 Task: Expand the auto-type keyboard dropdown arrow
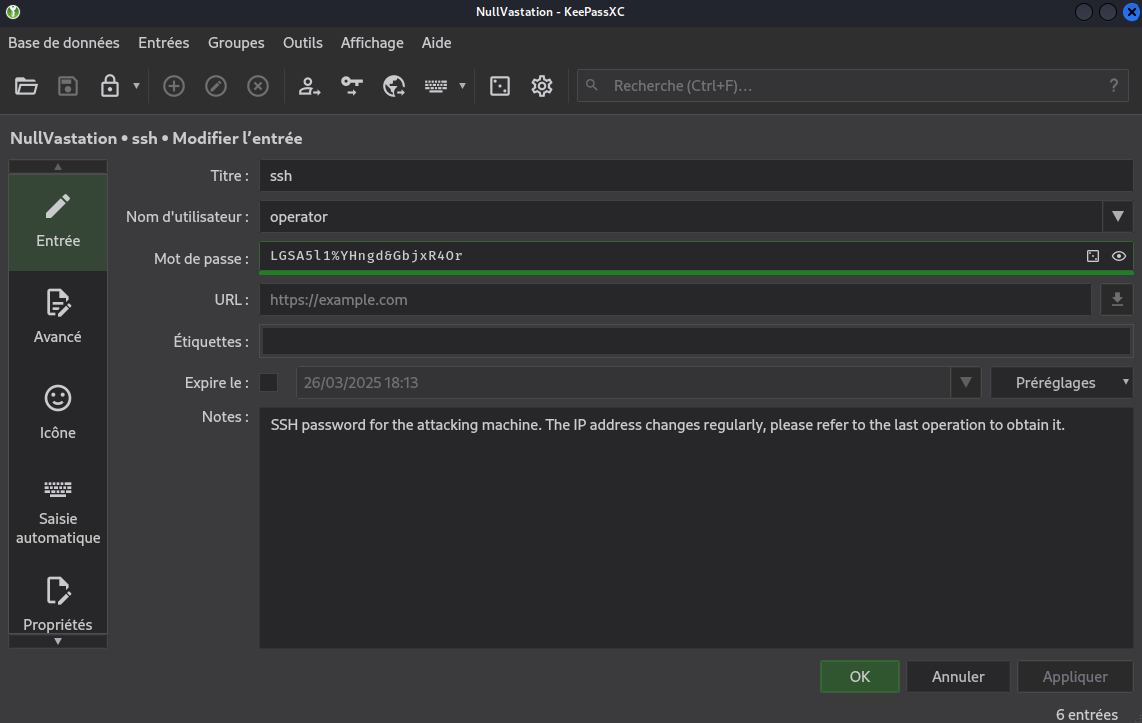(462, 86)
